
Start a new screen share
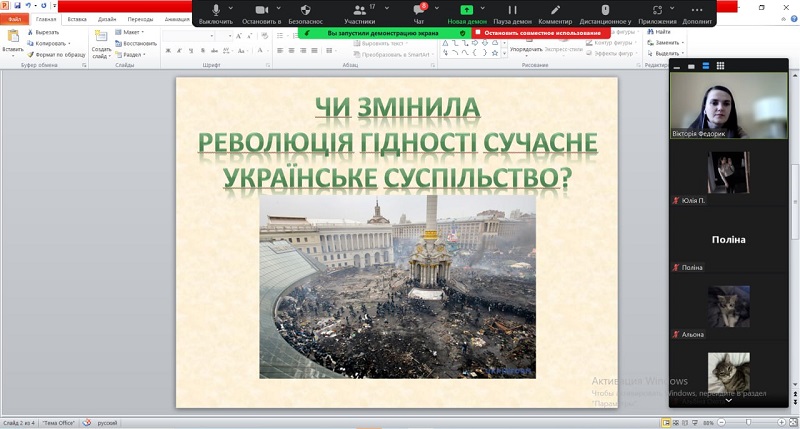pos(467,11)
